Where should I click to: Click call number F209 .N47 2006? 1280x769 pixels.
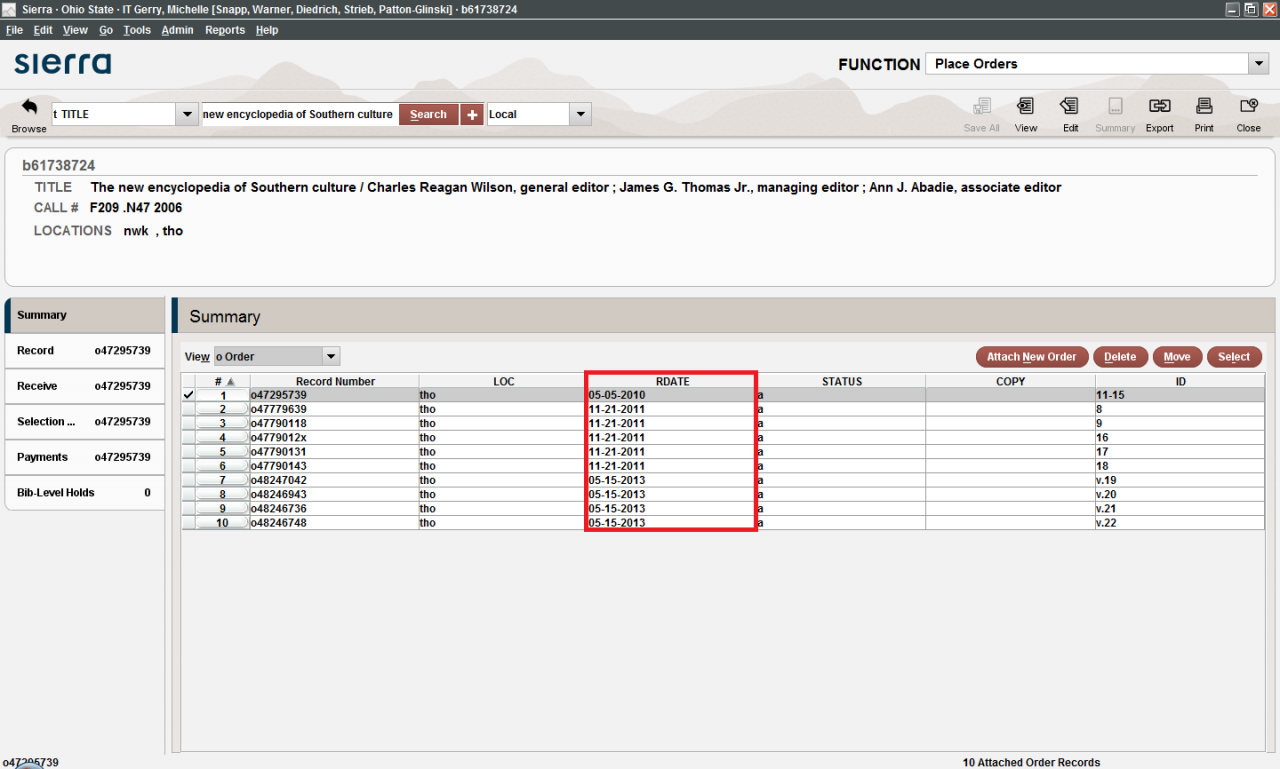(x=136, y=208)
